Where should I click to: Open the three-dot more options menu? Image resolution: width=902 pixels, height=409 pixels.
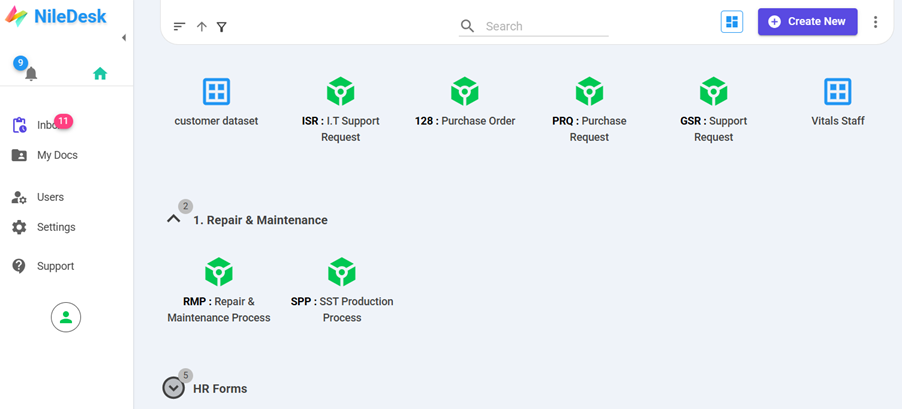click(876, 22)
